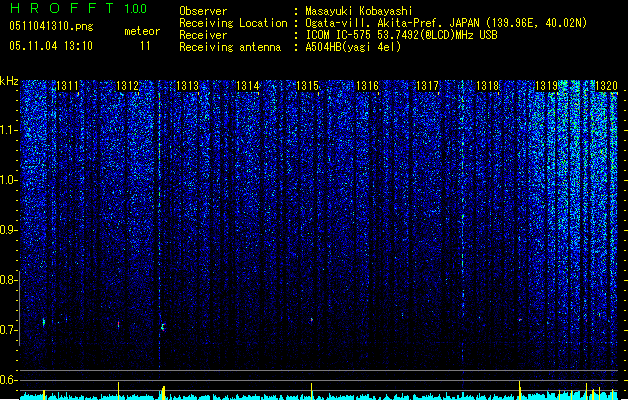Select the Ogata-vill. Akita-Pref. JAPAN location text
Screen dimensions: 629x400
tap(446, 23)
